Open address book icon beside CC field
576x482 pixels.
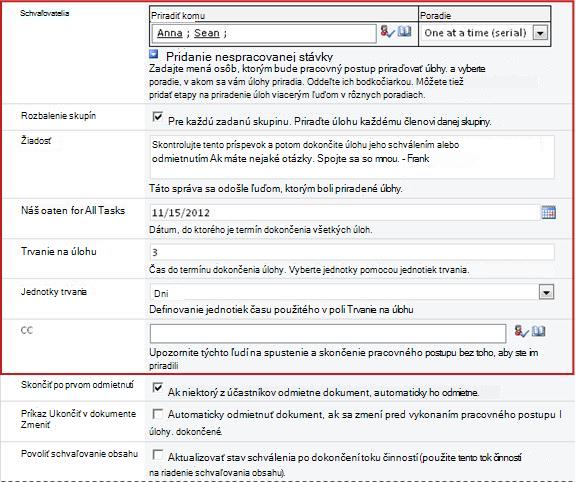point(539,331)
